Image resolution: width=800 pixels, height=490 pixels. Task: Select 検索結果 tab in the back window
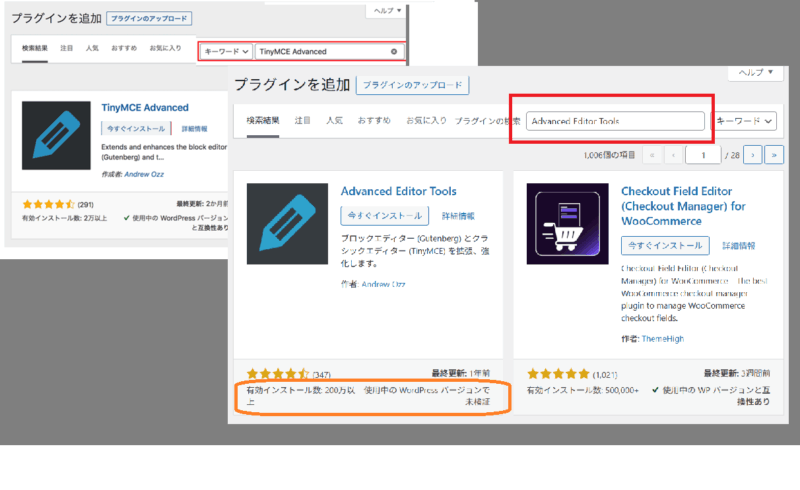(x=35, y=48)
